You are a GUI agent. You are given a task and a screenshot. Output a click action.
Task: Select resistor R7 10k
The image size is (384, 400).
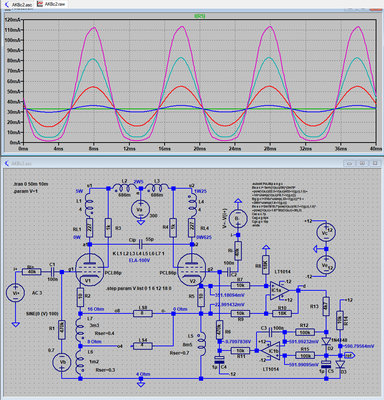pyautogui.click(x=240, y=286)
